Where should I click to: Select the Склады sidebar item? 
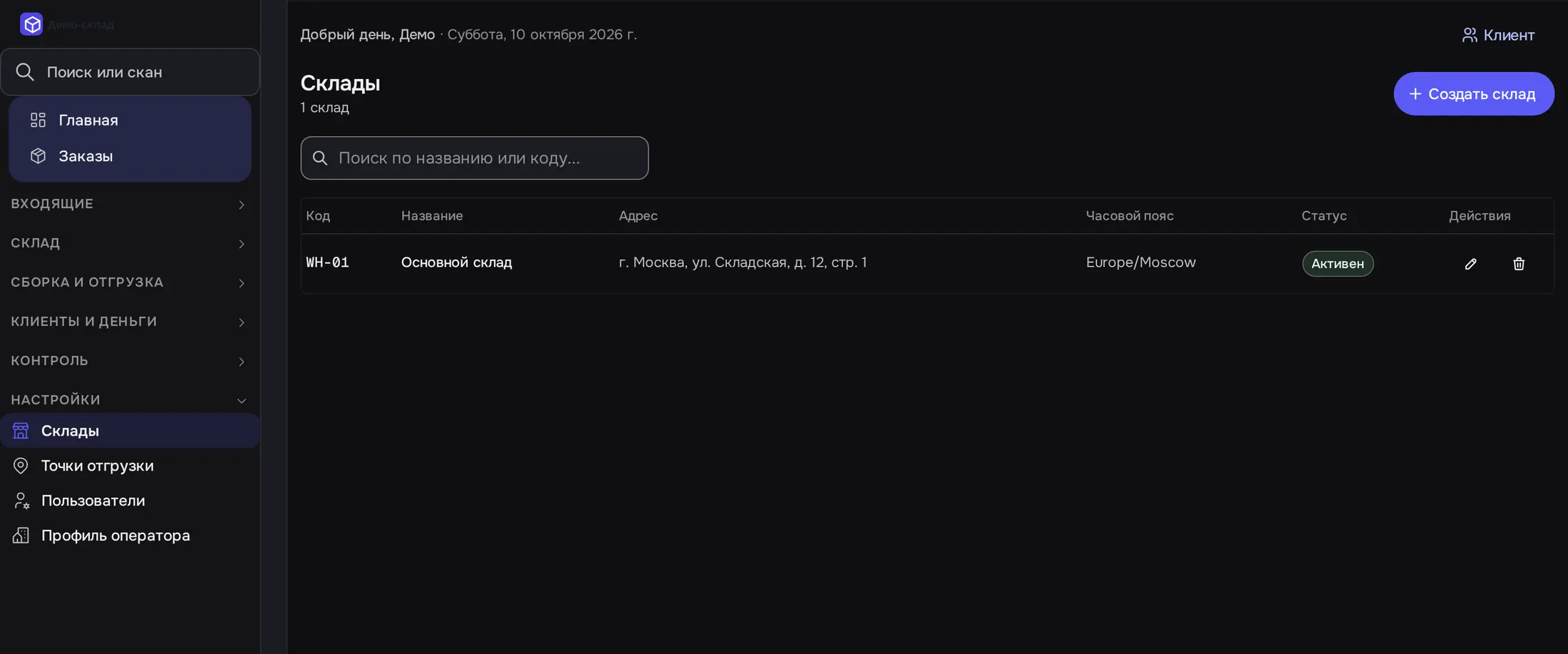(130, 431)
